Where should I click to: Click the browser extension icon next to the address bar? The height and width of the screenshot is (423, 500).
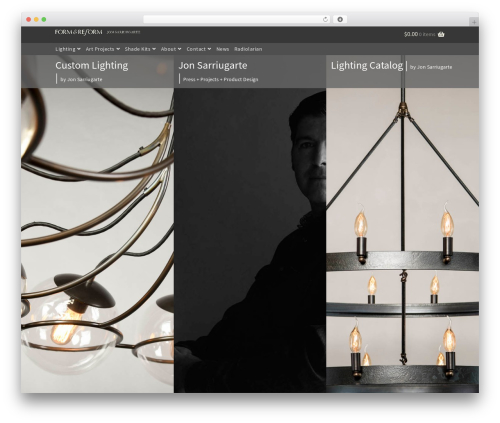pyautogui.click(x=340, y=19)
